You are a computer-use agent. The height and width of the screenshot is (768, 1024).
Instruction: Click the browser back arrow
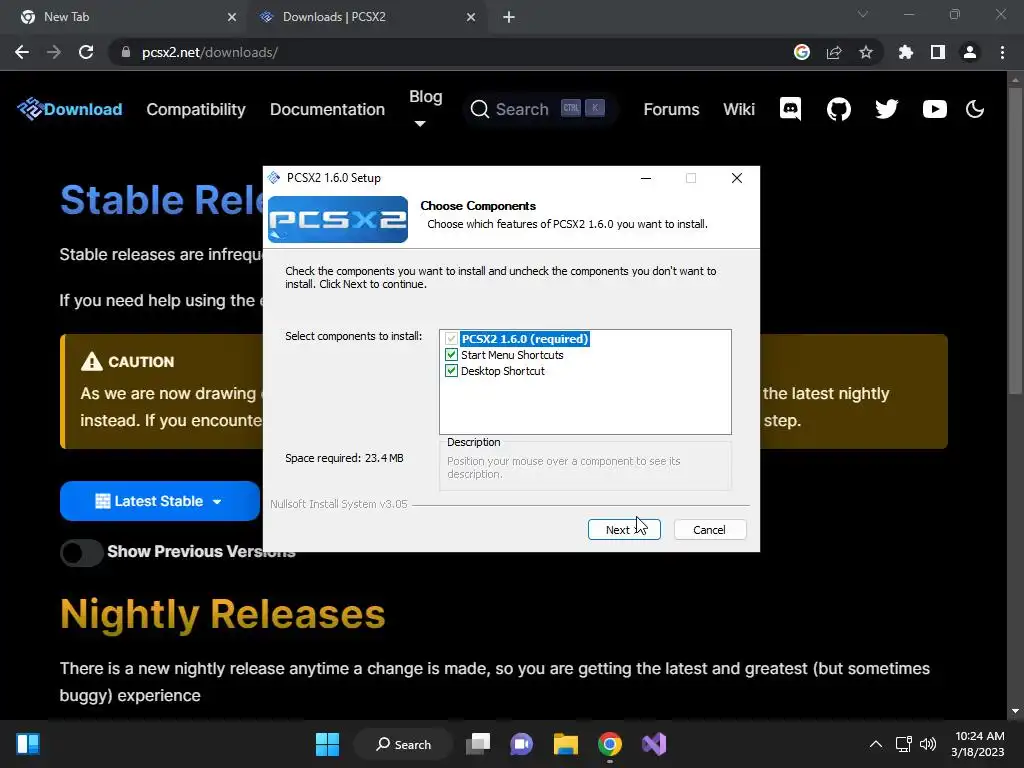coord(22,52)
